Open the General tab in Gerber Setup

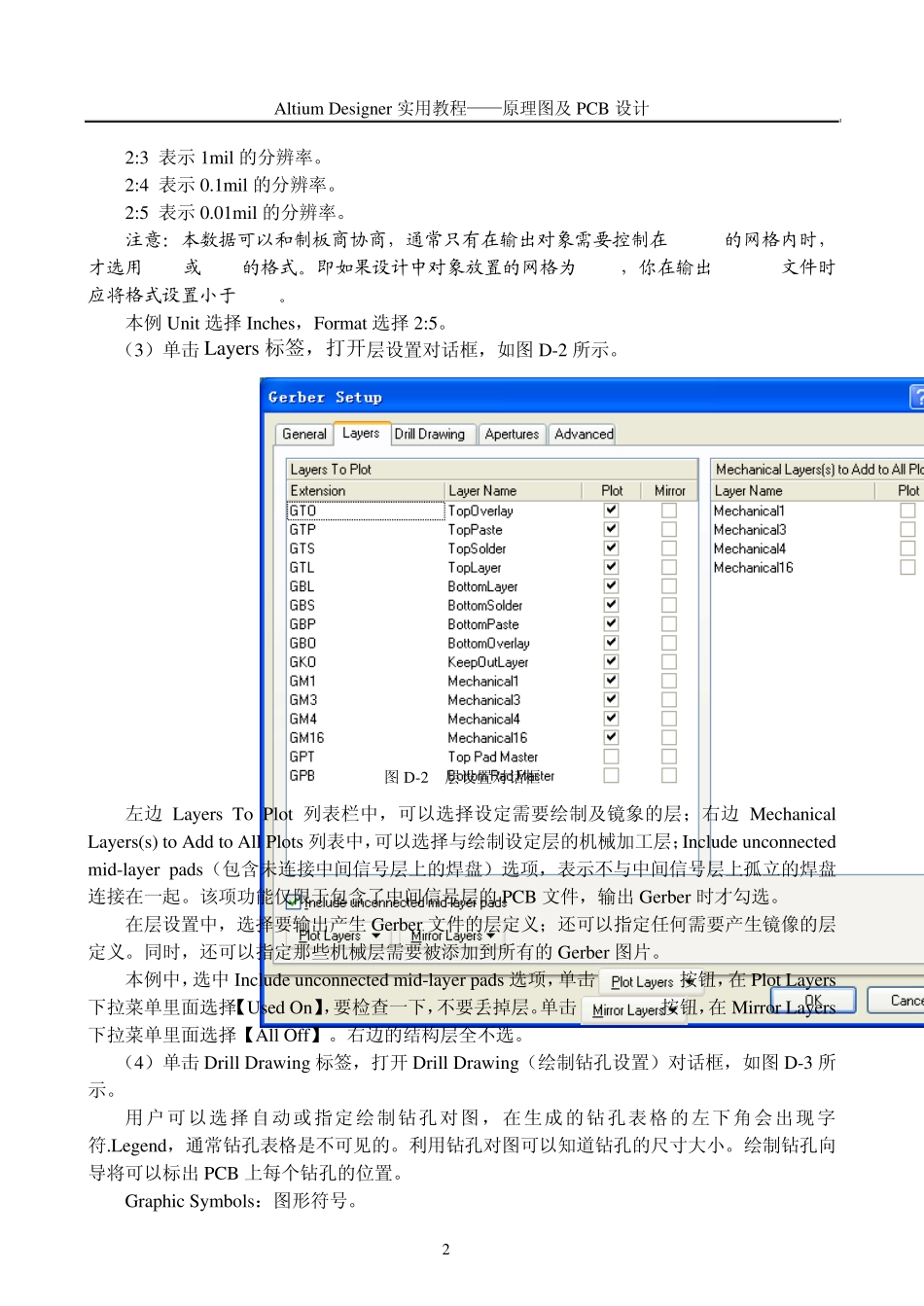(303, 434)
